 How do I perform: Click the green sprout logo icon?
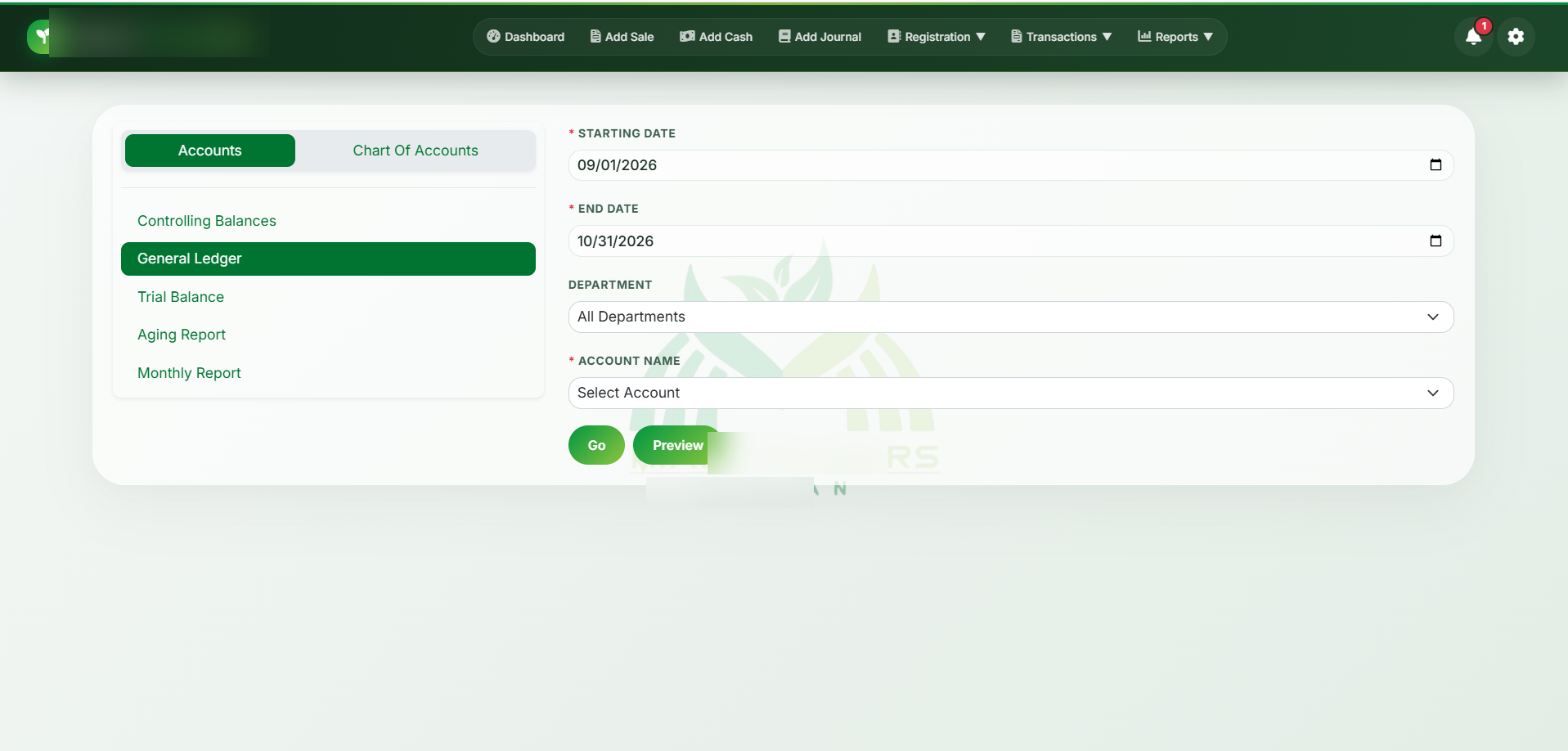pyautogui.click(x=39, y=37)
